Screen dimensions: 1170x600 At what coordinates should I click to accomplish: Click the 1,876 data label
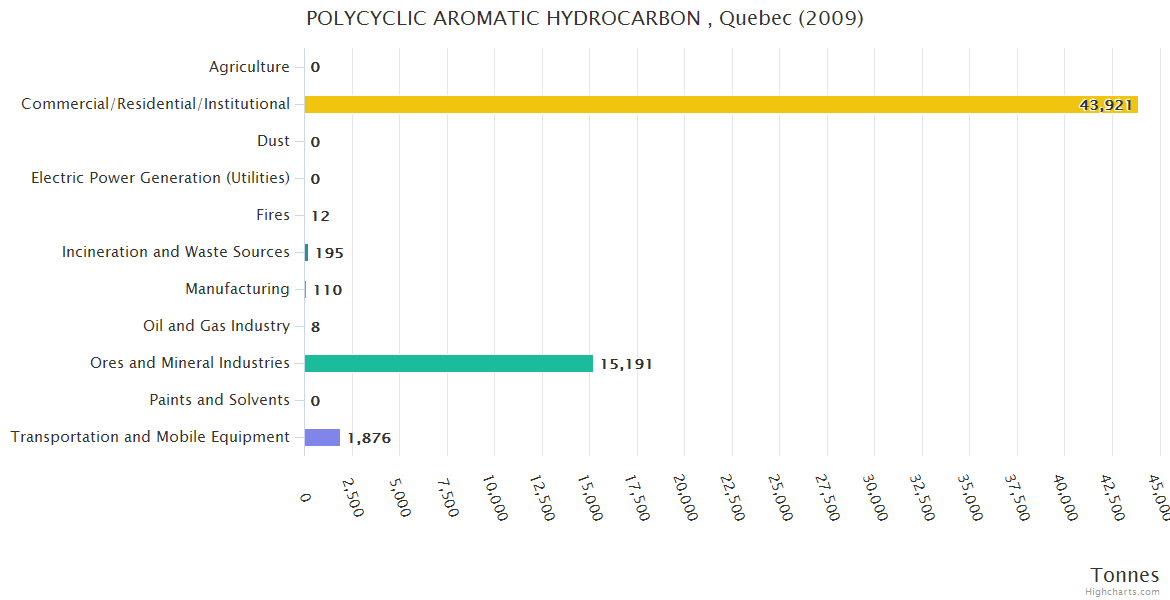click(x=369, y=438)
